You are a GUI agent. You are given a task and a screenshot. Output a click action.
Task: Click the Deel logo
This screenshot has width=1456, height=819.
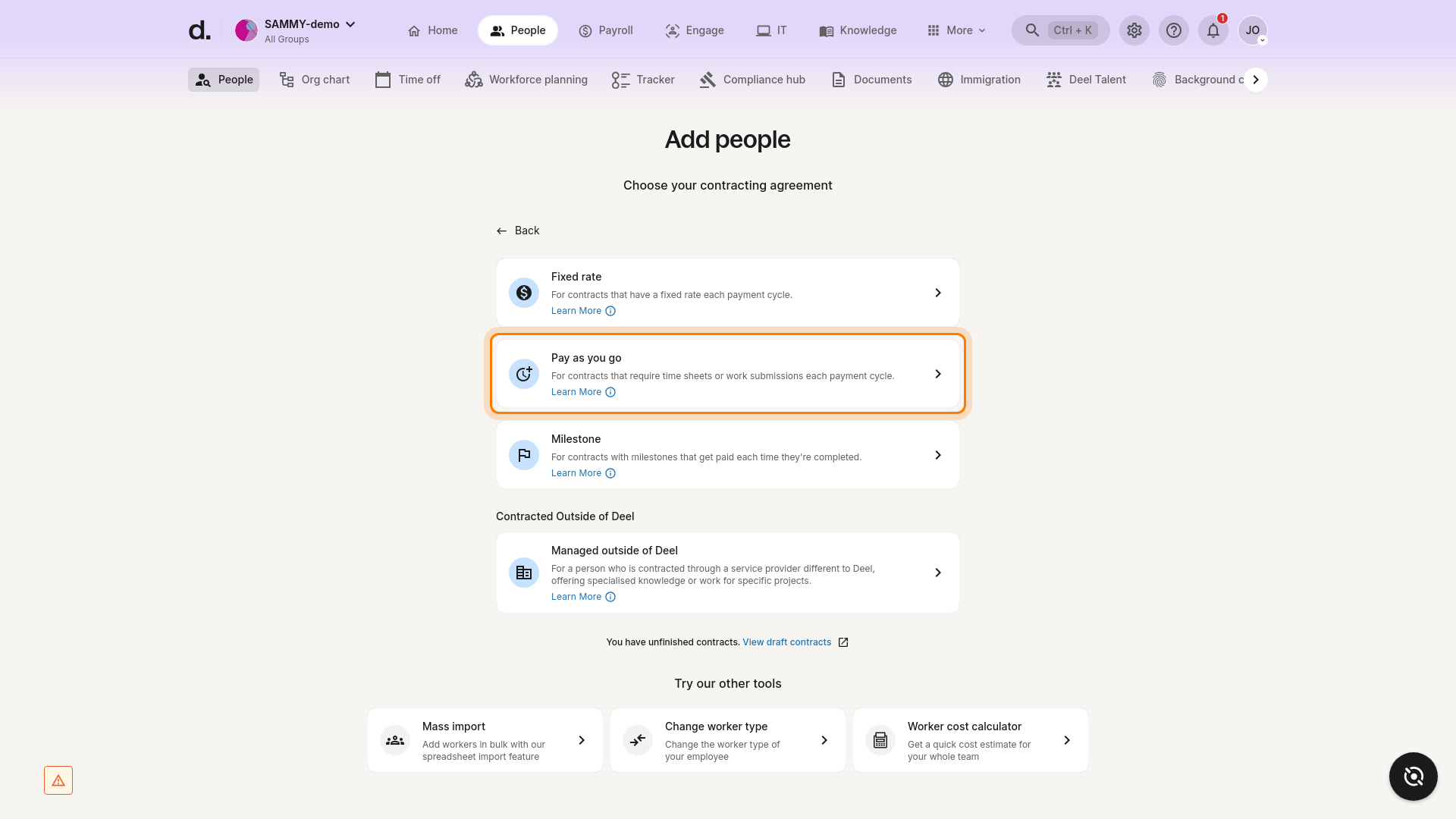coord(199,30)
